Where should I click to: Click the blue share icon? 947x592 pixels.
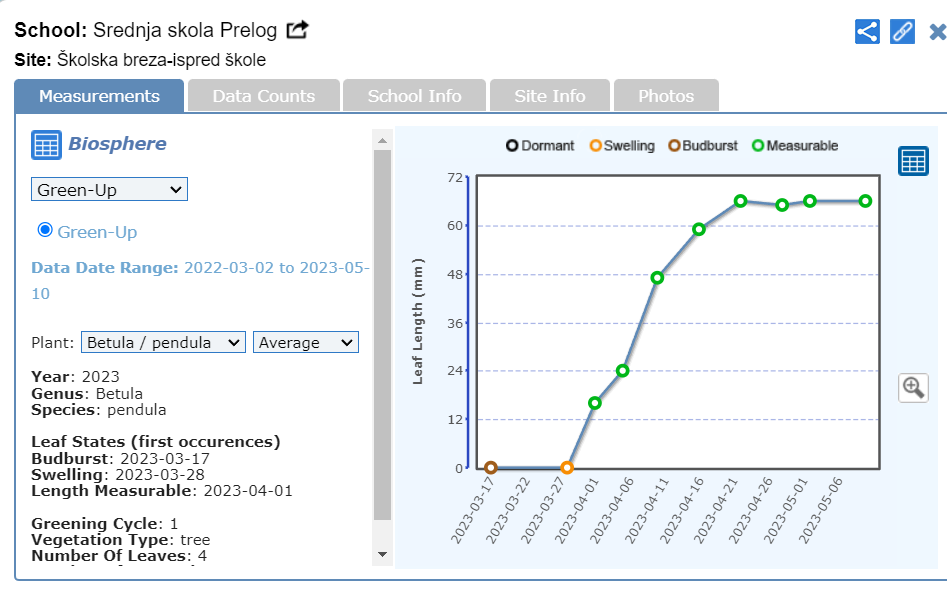click(x=867, y=31)
